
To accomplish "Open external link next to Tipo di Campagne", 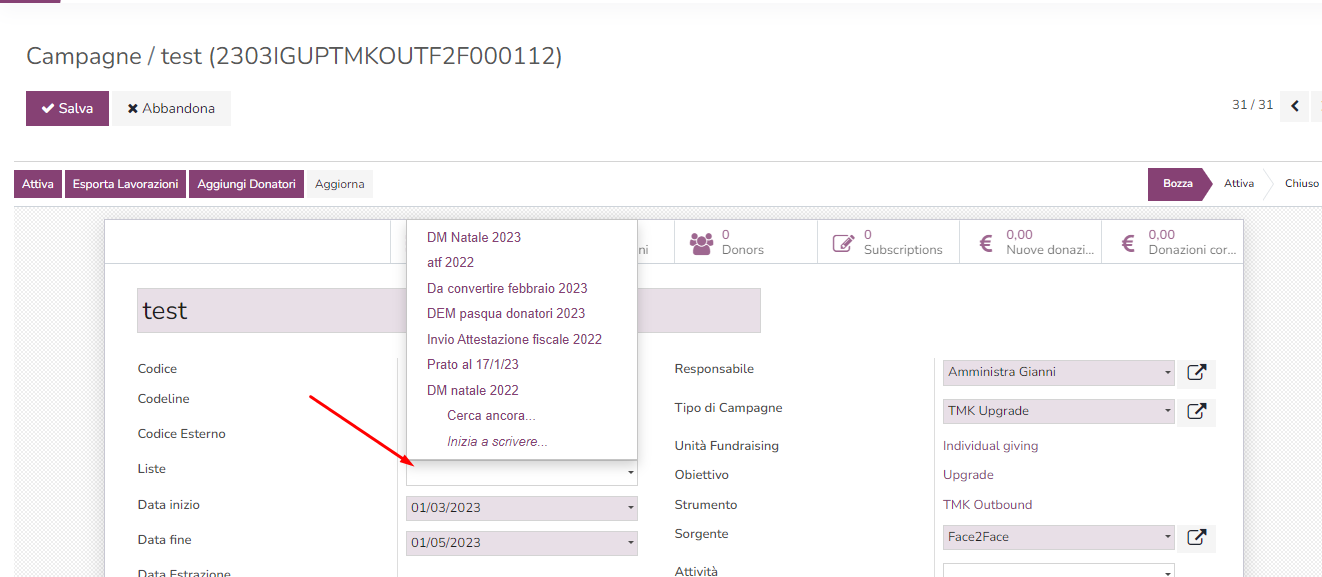I will [x=1196, y=412].
